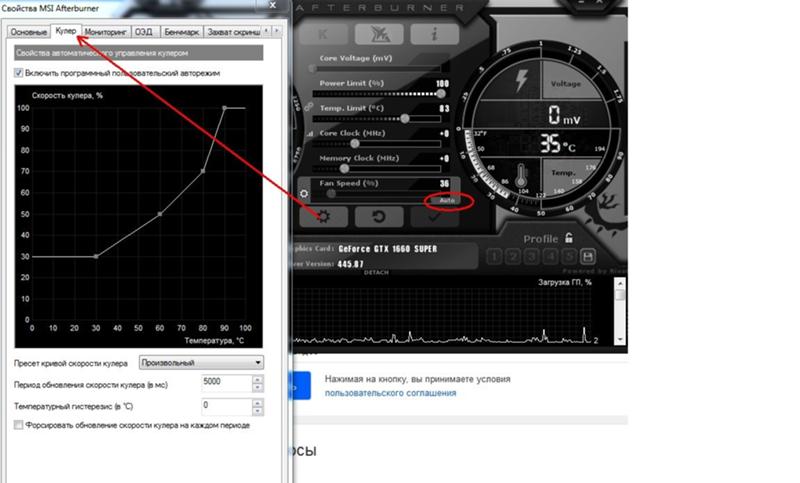
Task: Click the tab strip right scroll arrow
Action: (x=277, y=31)
